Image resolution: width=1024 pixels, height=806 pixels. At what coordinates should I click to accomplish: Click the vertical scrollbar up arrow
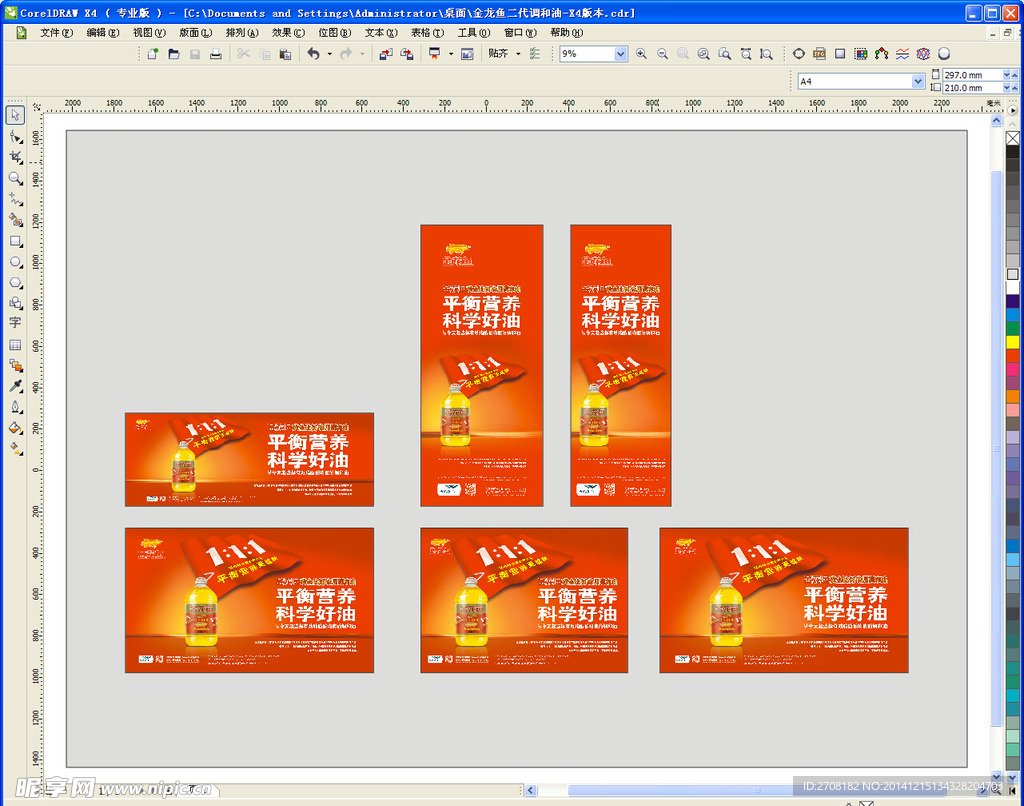pos(996,121)
